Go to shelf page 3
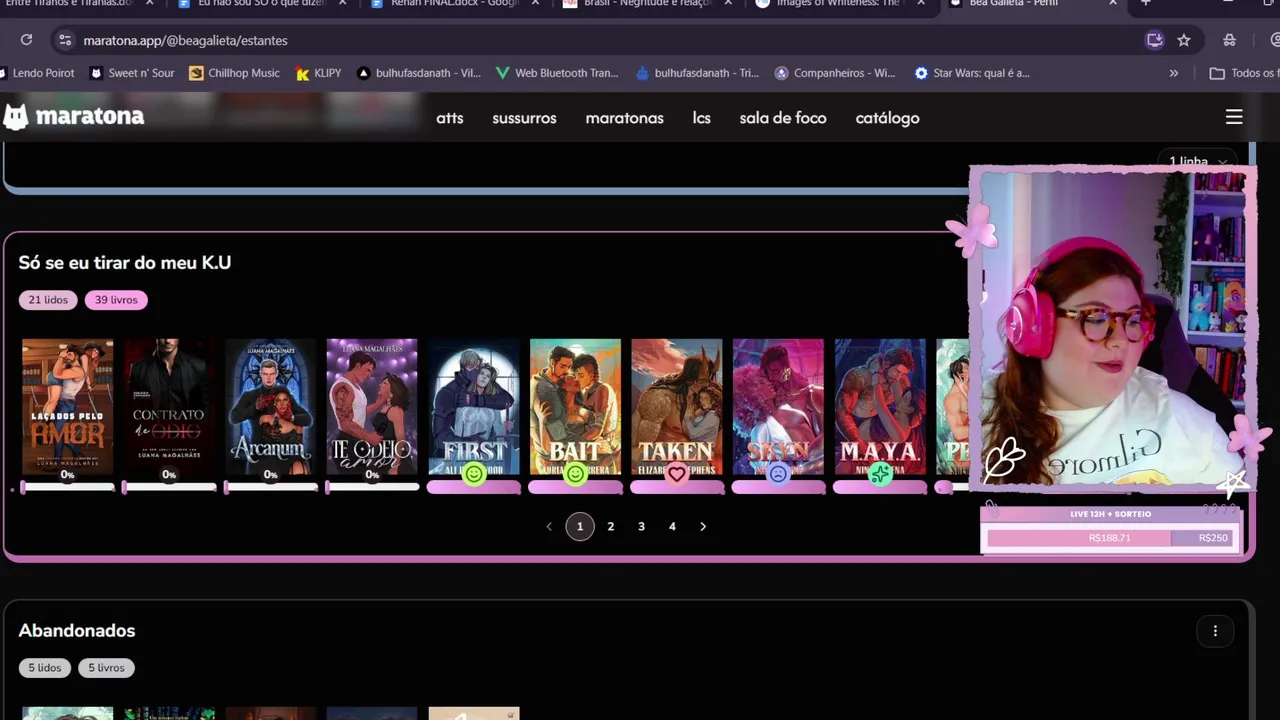The width and height of the screenshot is (1280, 720). pyautogui.click(x=642, y=526)
